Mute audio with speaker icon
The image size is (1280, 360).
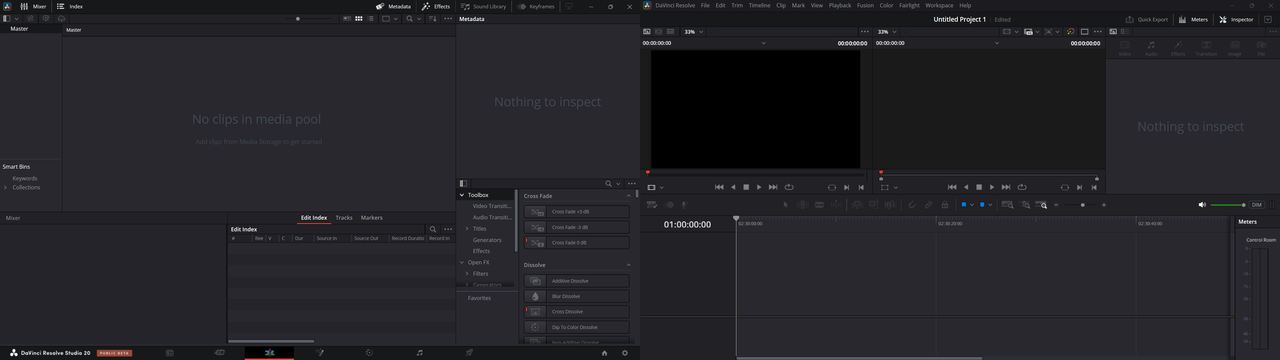1202,204
